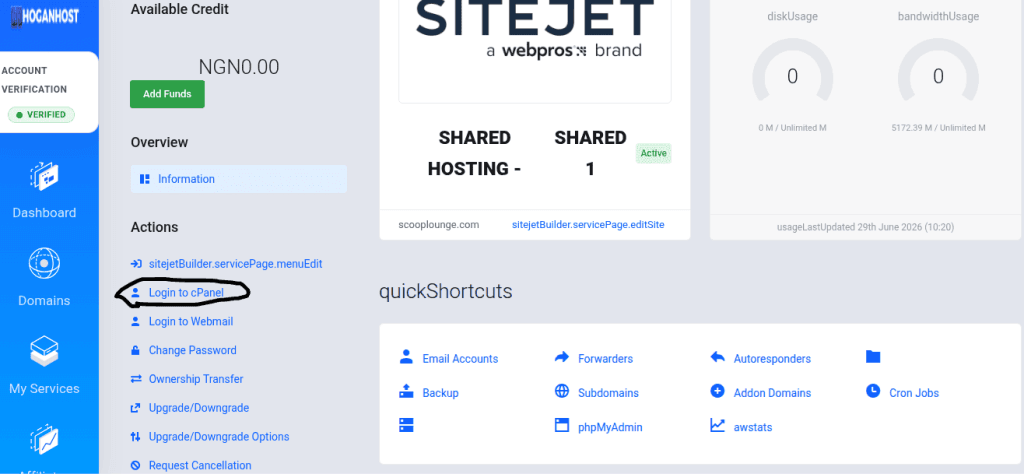Click the HoganHost logo
Viewport: 1024px width, 474px height.
43,16
